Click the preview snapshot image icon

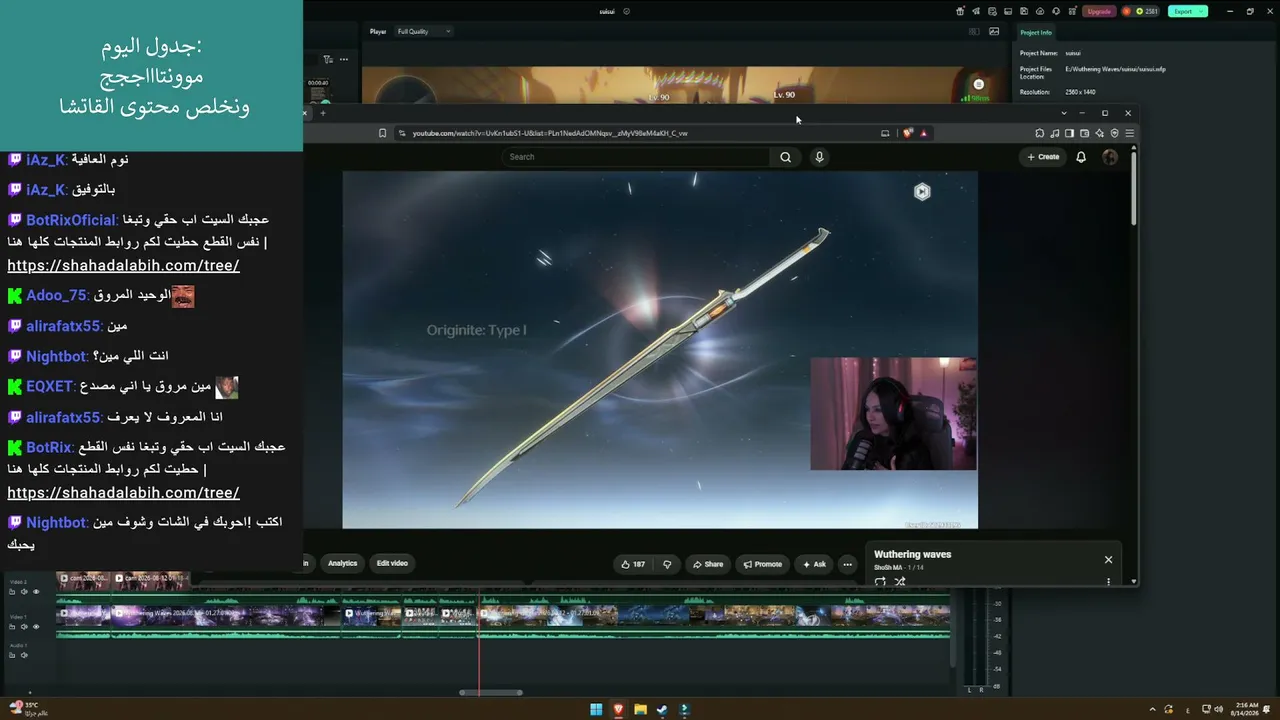pos(994,31)
